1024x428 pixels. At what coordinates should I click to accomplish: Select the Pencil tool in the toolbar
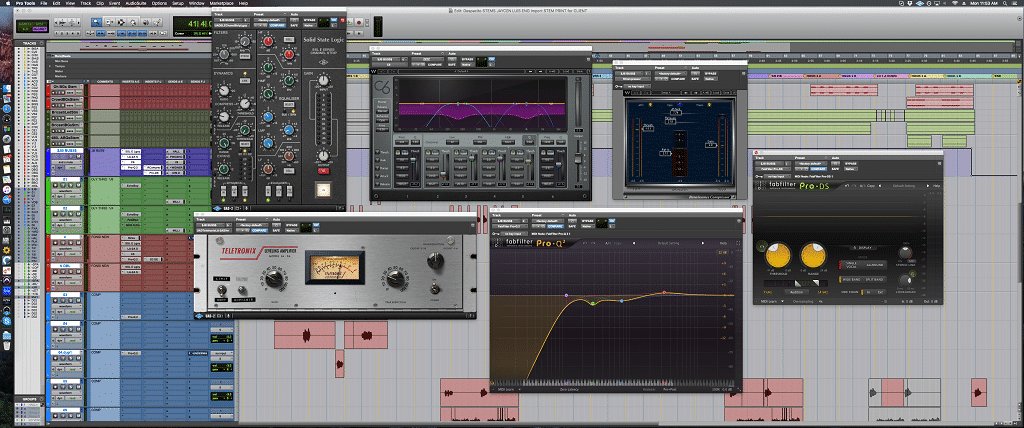[x=157, y=22]
